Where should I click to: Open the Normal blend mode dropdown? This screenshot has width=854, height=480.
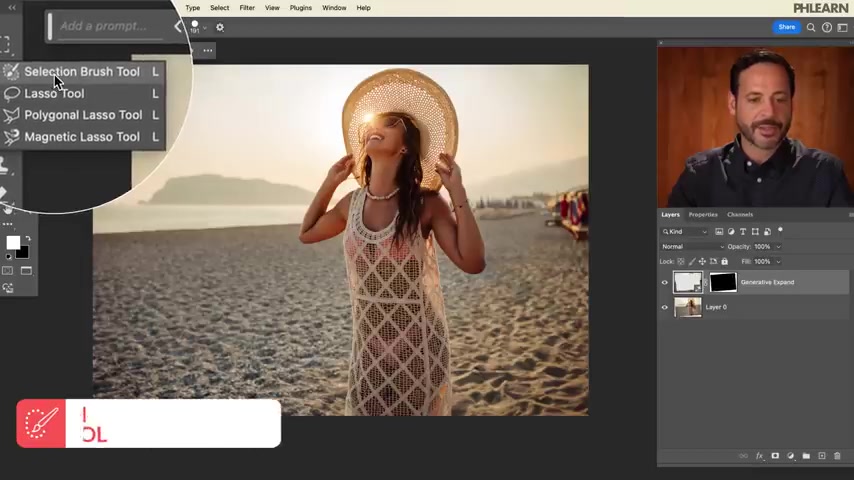pyautogui.click(x=692, y=247)
